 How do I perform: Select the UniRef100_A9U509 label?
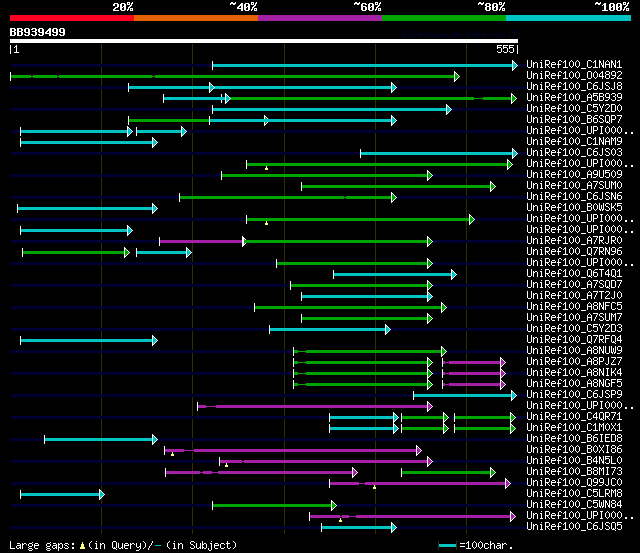pyautogui.click(x=574, y=175)
